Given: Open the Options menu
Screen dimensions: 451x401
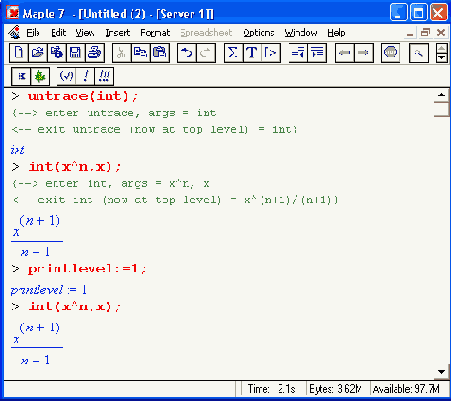Looking at the screenshot, I should coord(259,33).
